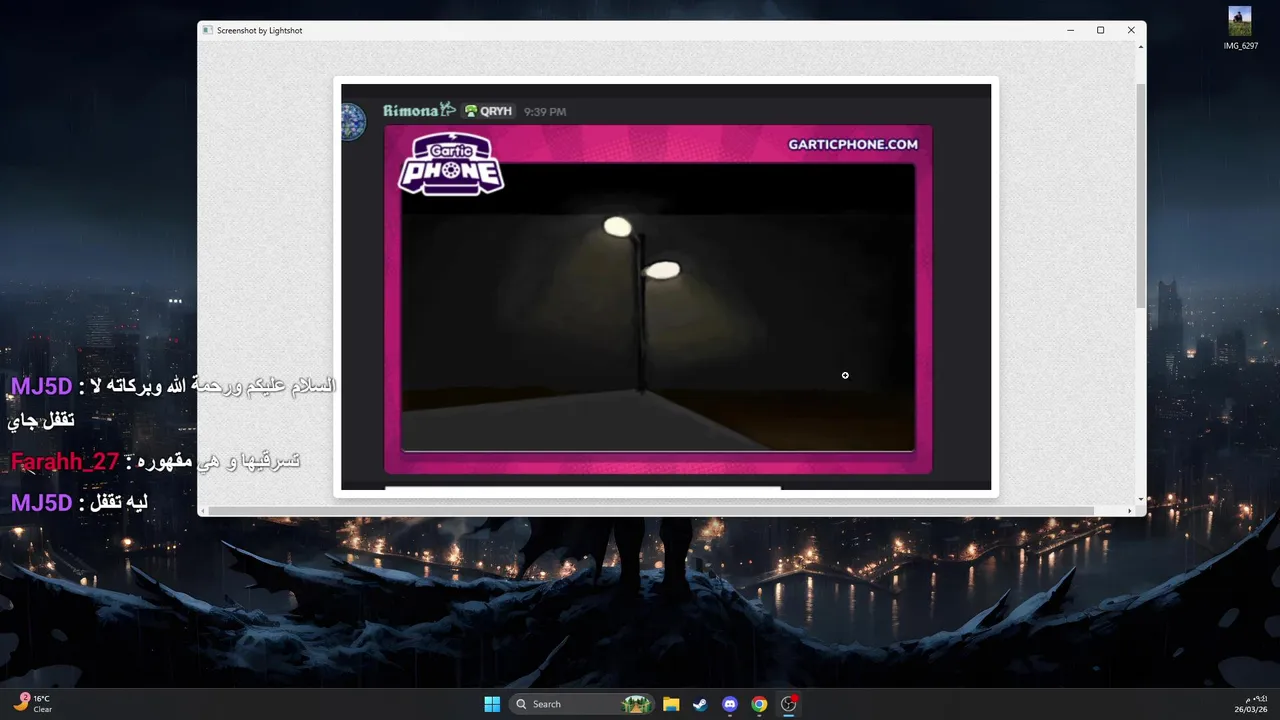
Task: Click the 9:39 PM message timestamp
Action: tap(545, 112)
